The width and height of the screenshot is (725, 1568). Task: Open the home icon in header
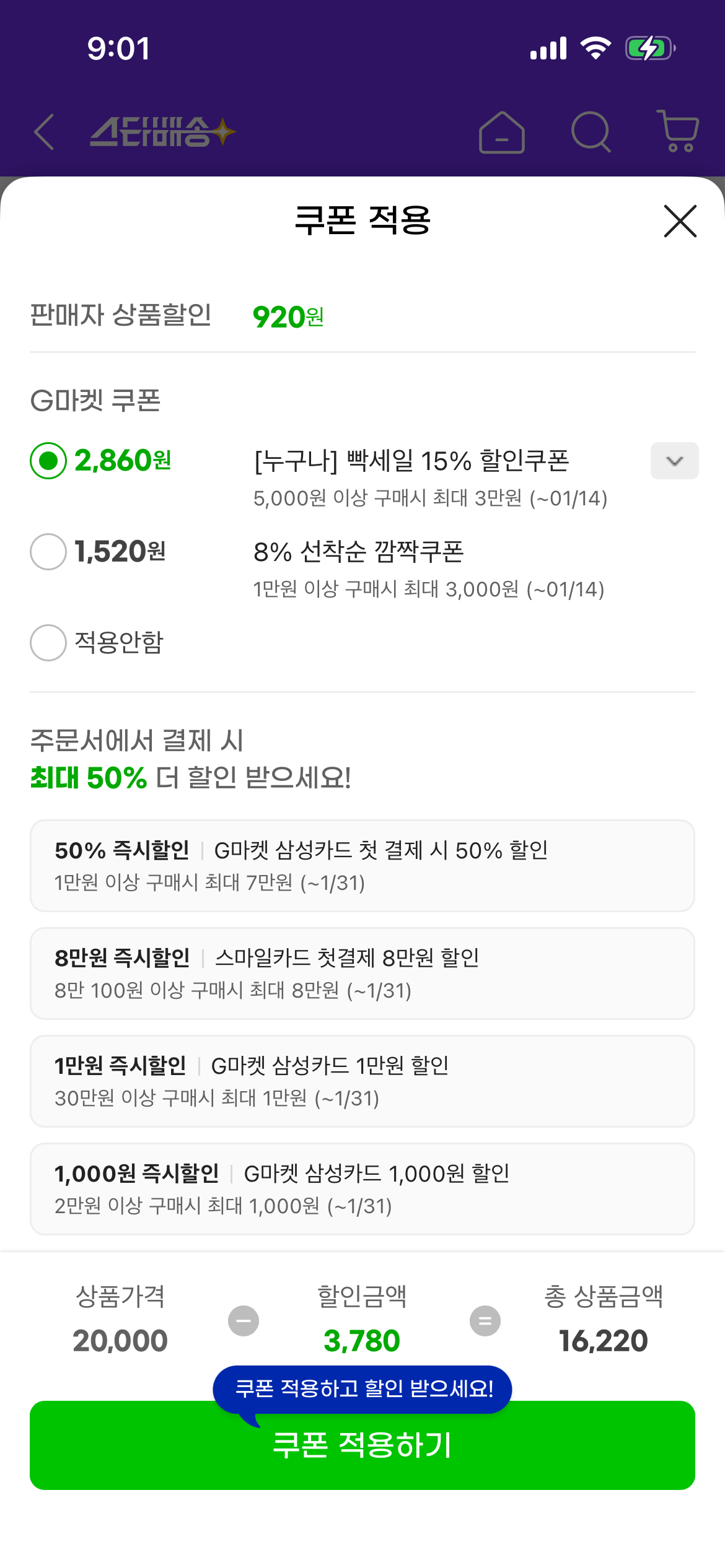click(501, 133)
